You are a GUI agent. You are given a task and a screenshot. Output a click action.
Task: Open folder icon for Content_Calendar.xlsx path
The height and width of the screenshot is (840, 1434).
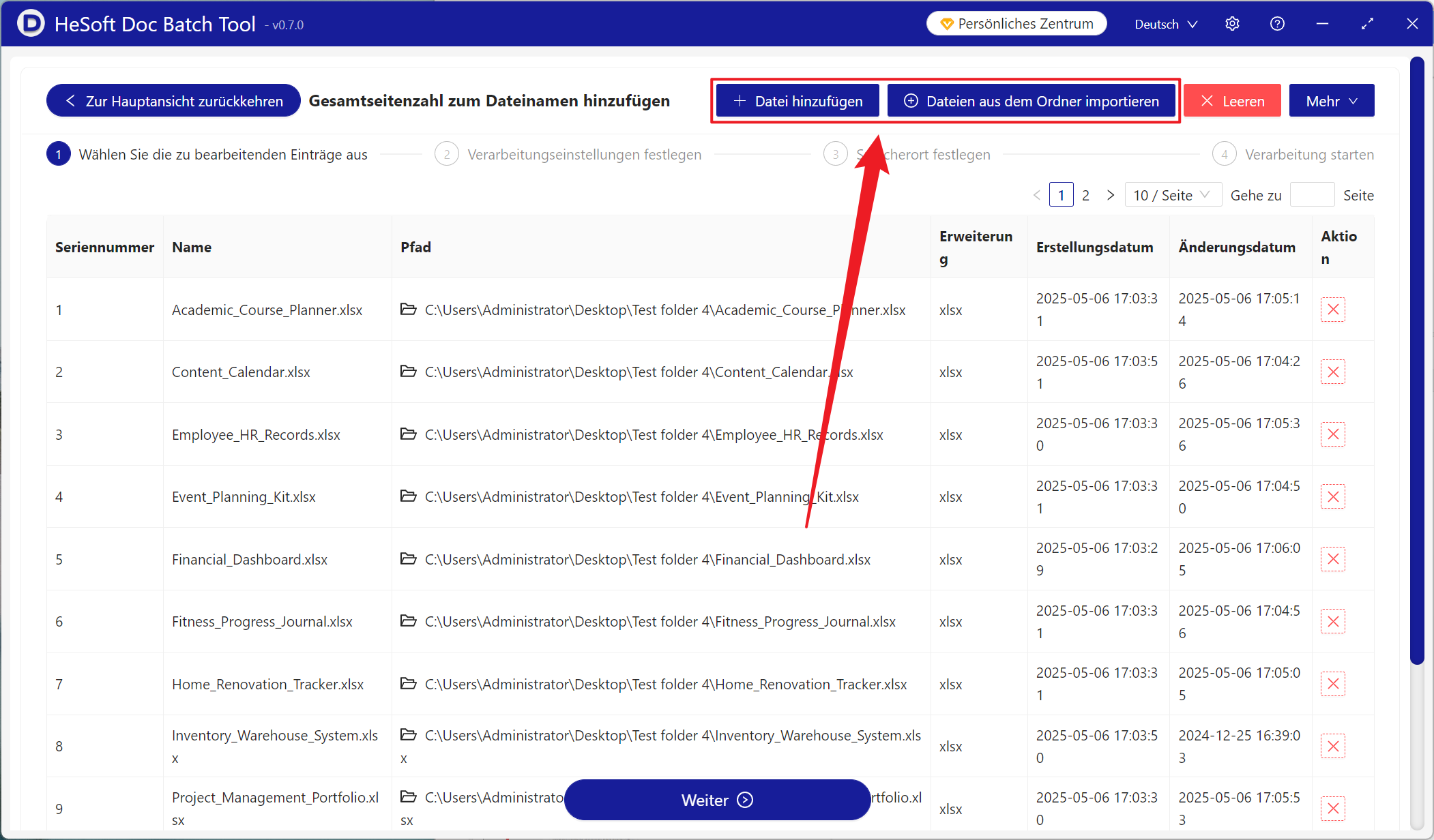pyautogui.click(x=408, y=372)
